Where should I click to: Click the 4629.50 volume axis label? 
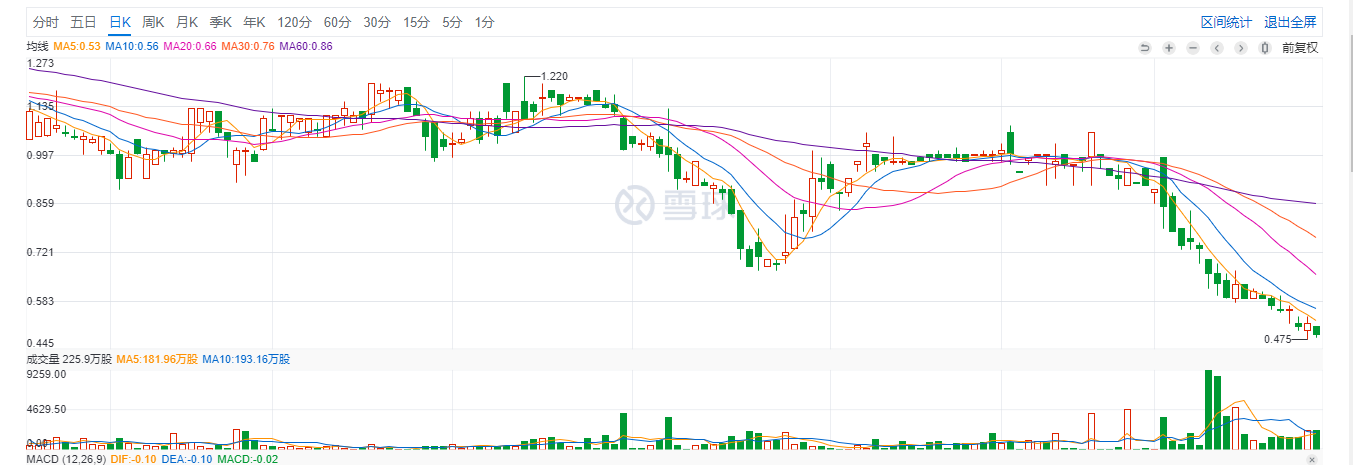point(46,410)
